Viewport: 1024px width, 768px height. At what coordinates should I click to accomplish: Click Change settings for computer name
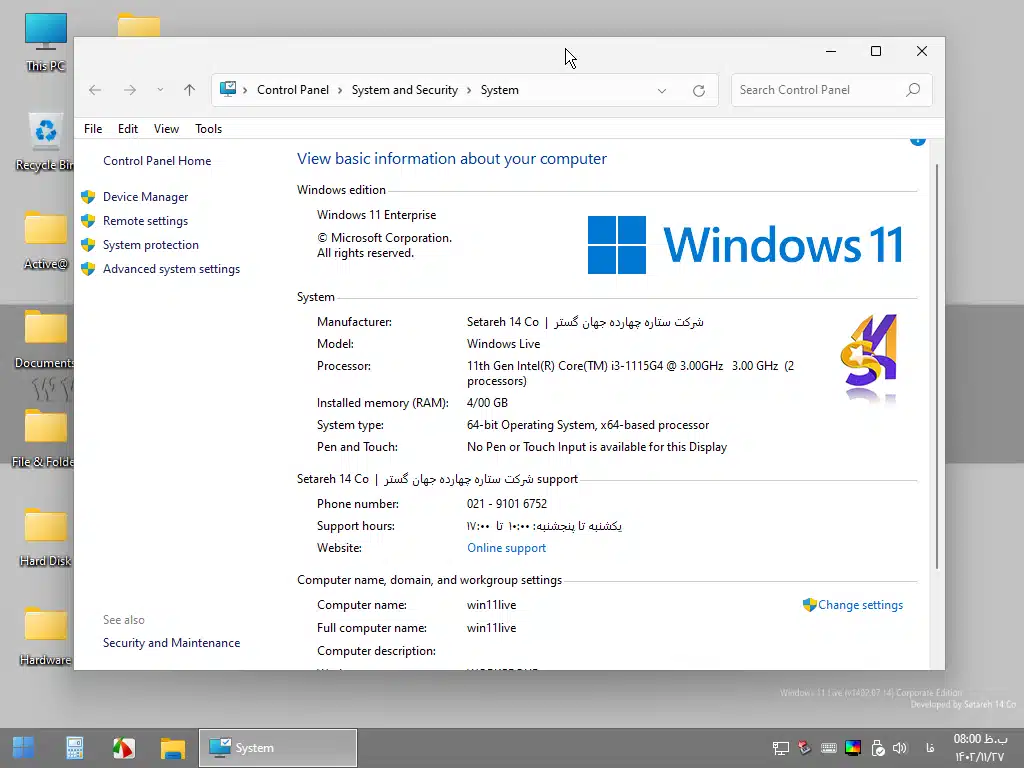point(859,605)
